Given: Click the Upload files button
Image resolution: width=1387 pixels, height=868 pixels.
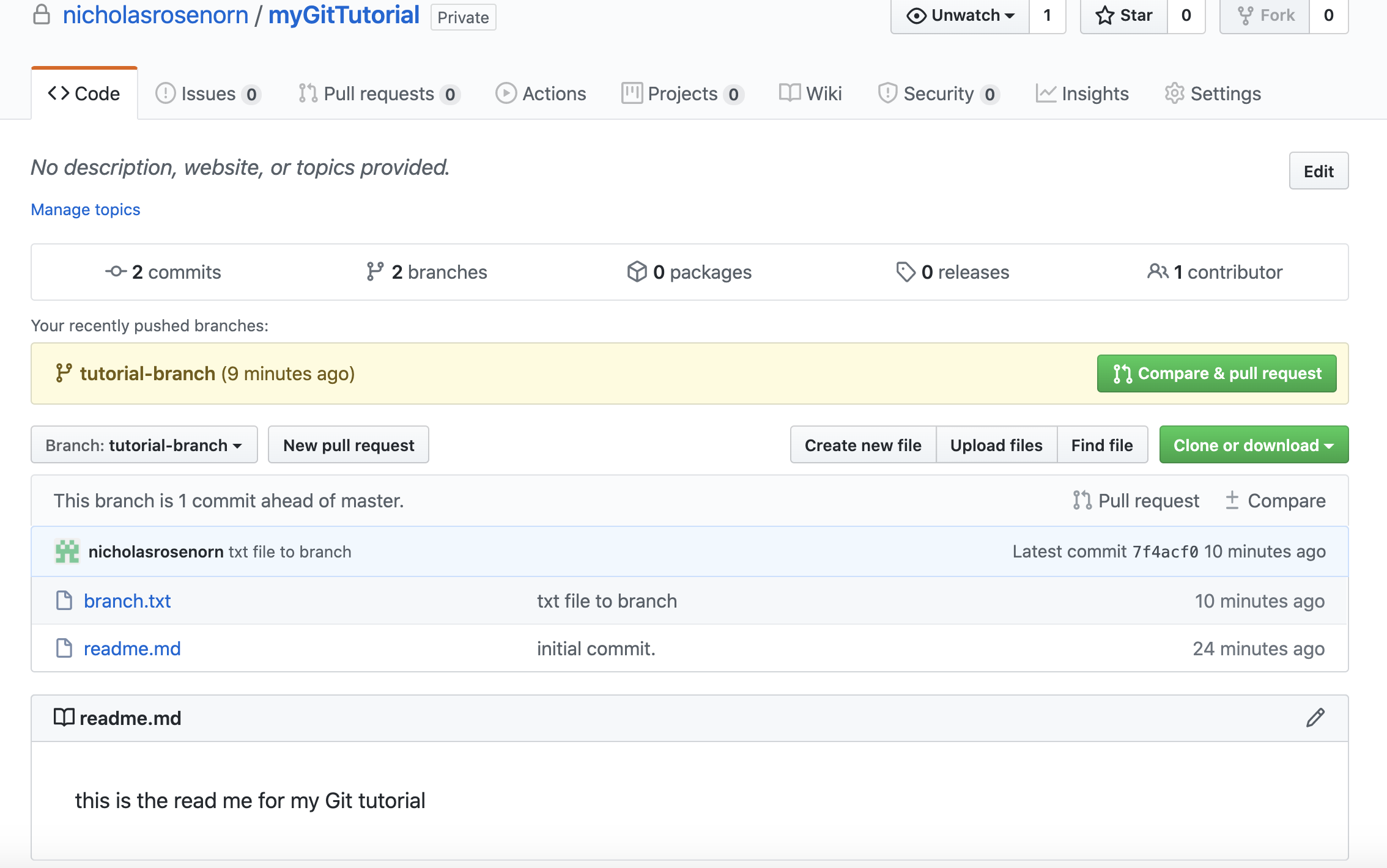Looking at the screenshot, I should point(996,445).
